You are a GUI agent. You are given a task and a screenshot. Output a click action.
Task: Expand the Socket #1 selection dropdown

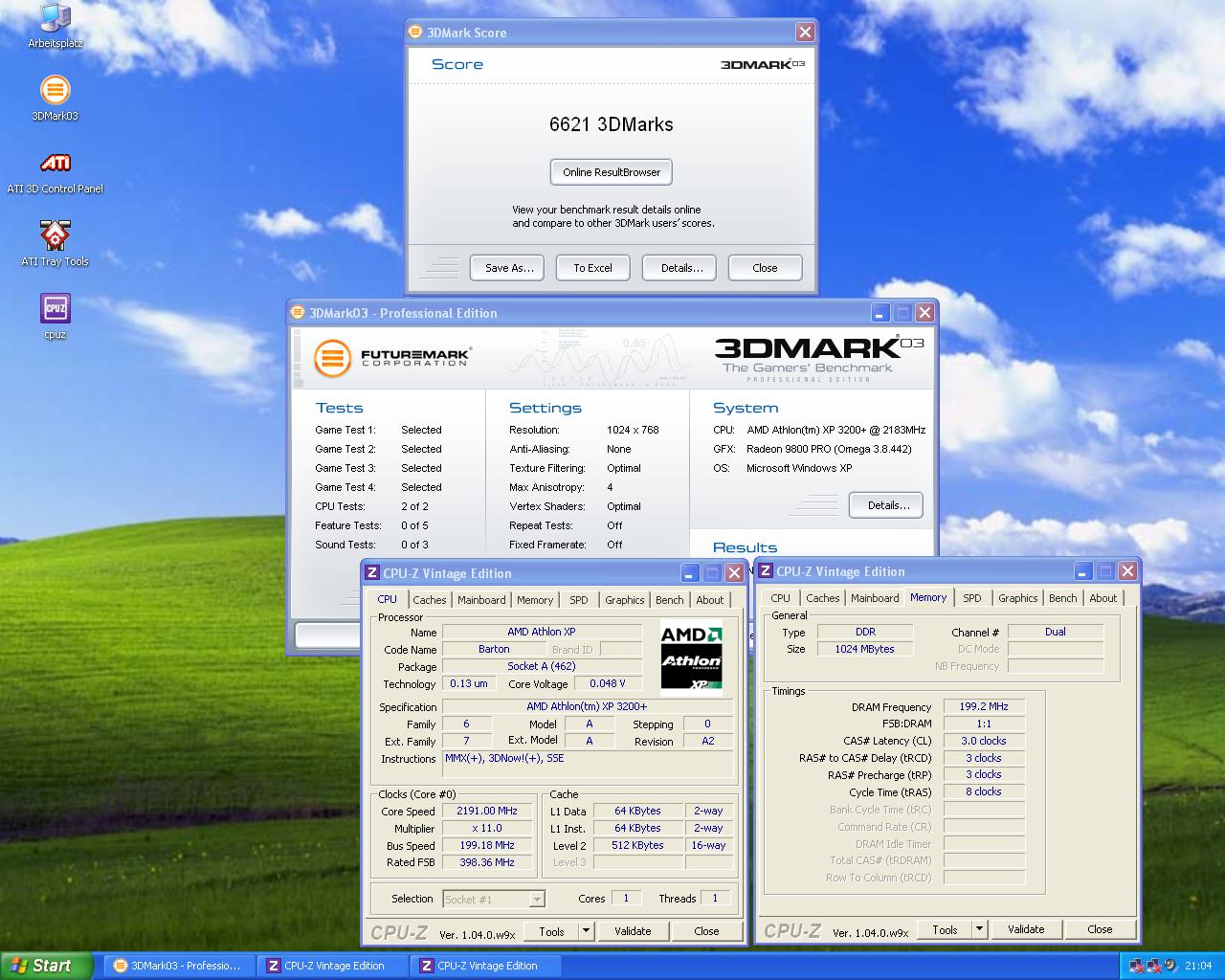pos(537,900)
